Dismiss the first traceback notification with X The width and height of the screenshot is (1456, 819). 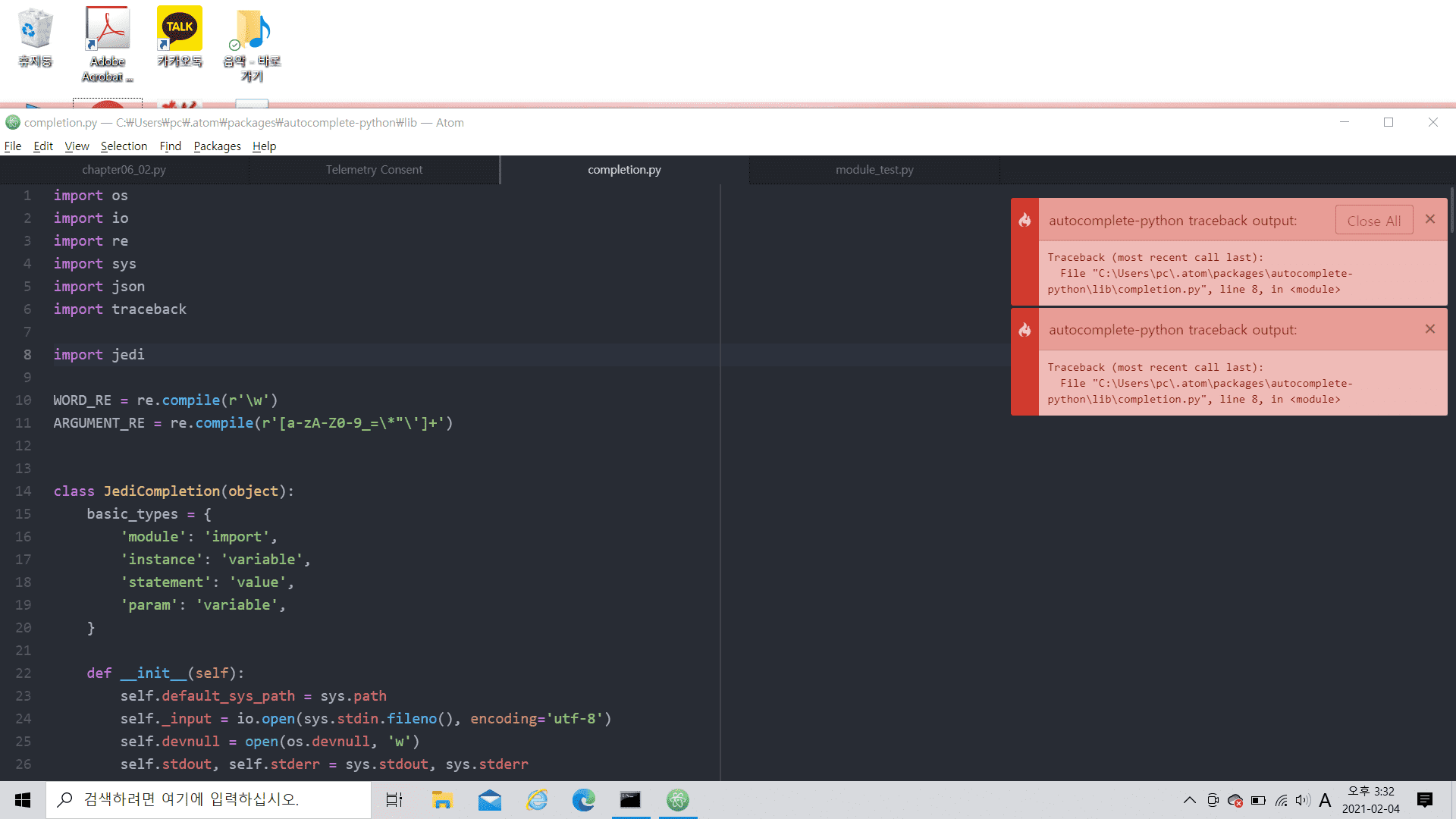1429,219
